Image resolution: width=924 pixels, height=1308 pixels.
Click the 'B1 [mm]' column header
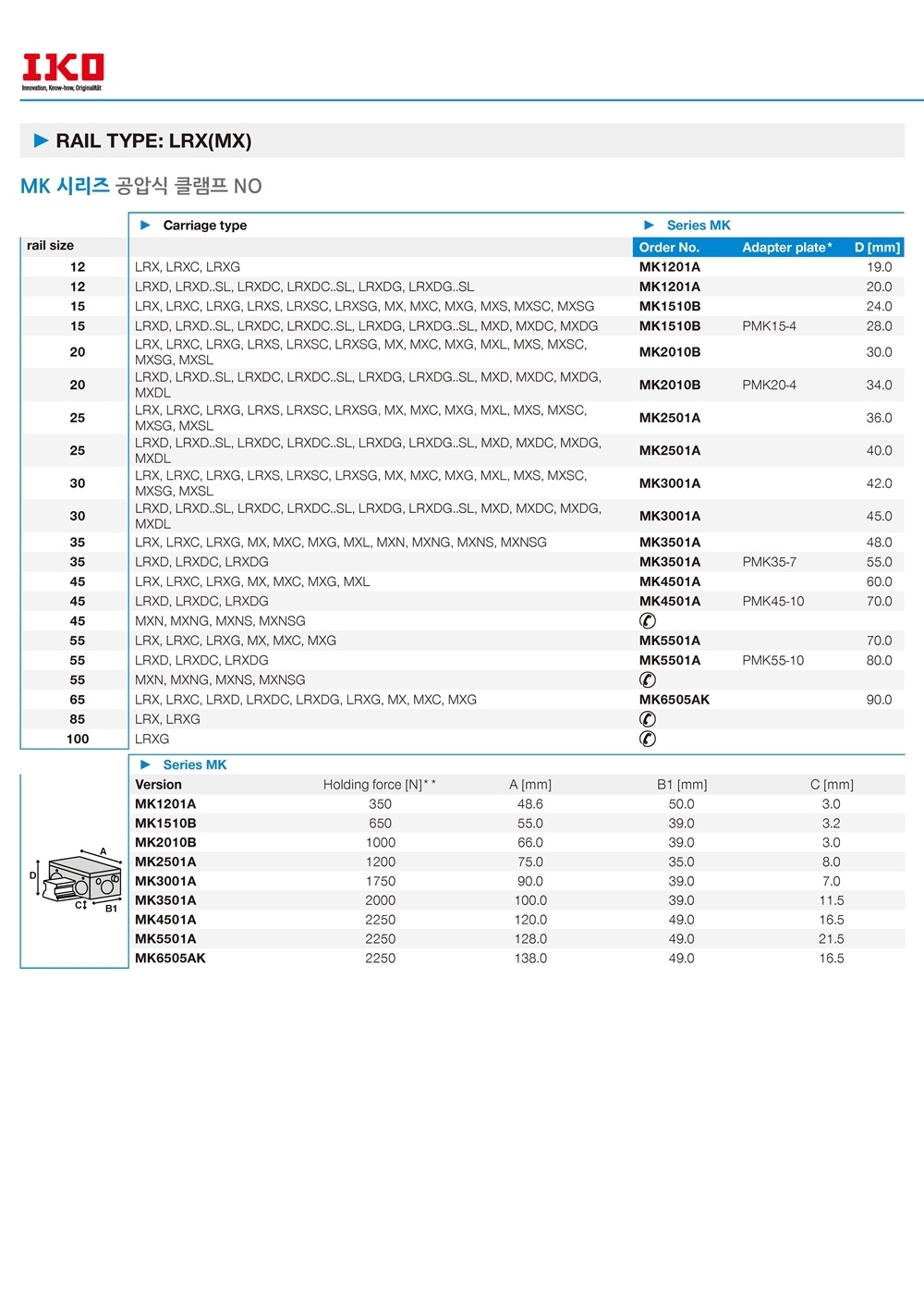[682, 785]
